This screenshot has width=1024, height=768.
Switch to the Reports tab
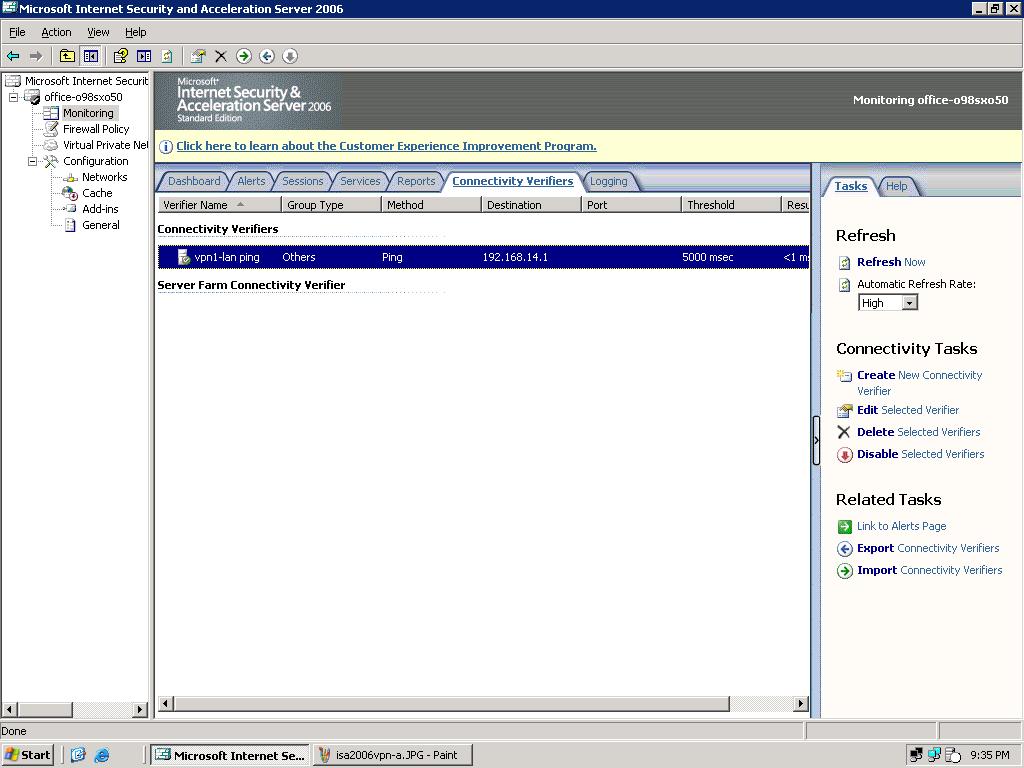point(416,182)
